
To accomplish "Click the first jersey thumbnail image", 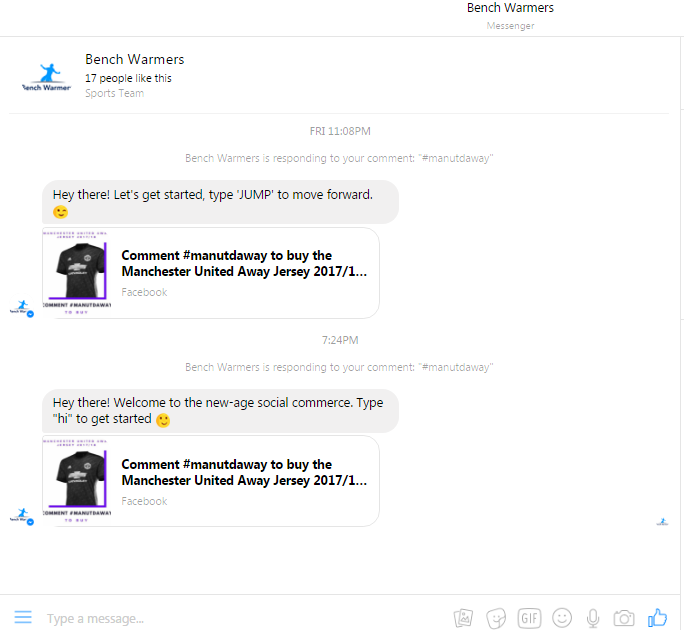I will (78, 272).
